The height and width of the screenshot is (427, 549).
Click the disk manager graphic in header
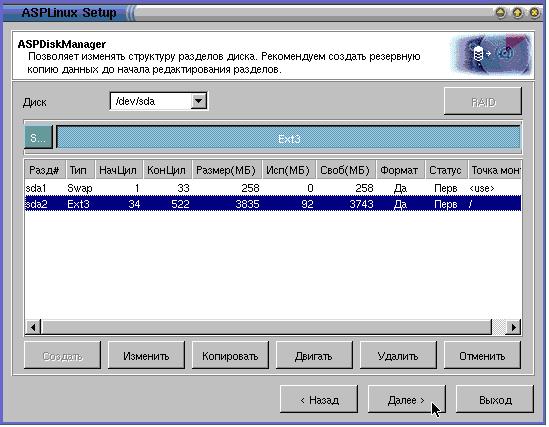(x=491, y=55)
